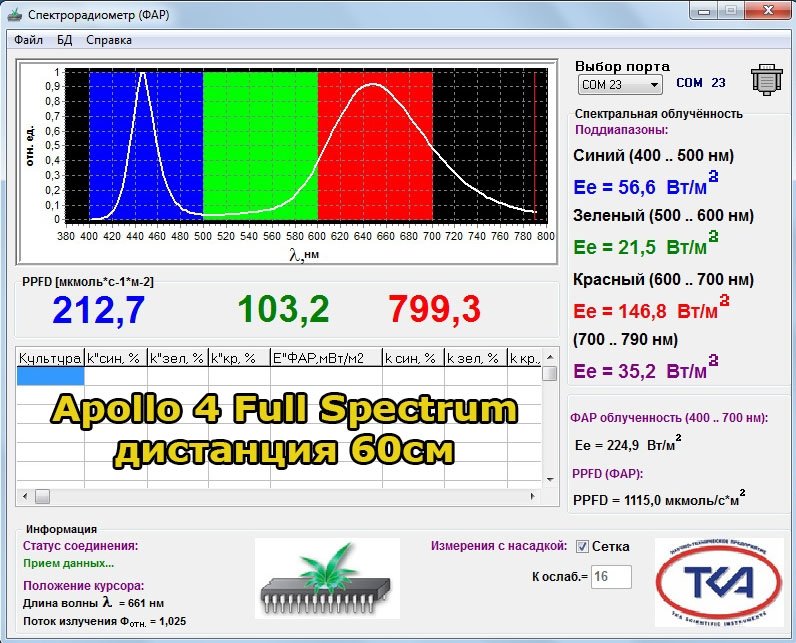Click table scrollbar down arrow
Viewport: 796px width, 643px height.
550,479
